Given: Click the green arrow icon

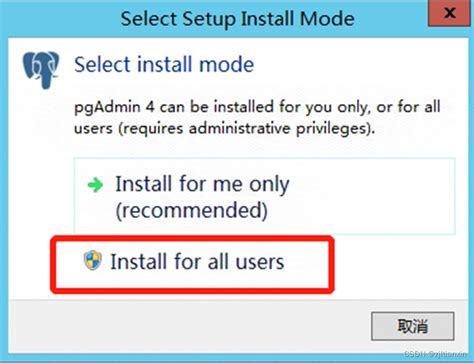Looking at the screenshot, I should (x=95, y=185).
